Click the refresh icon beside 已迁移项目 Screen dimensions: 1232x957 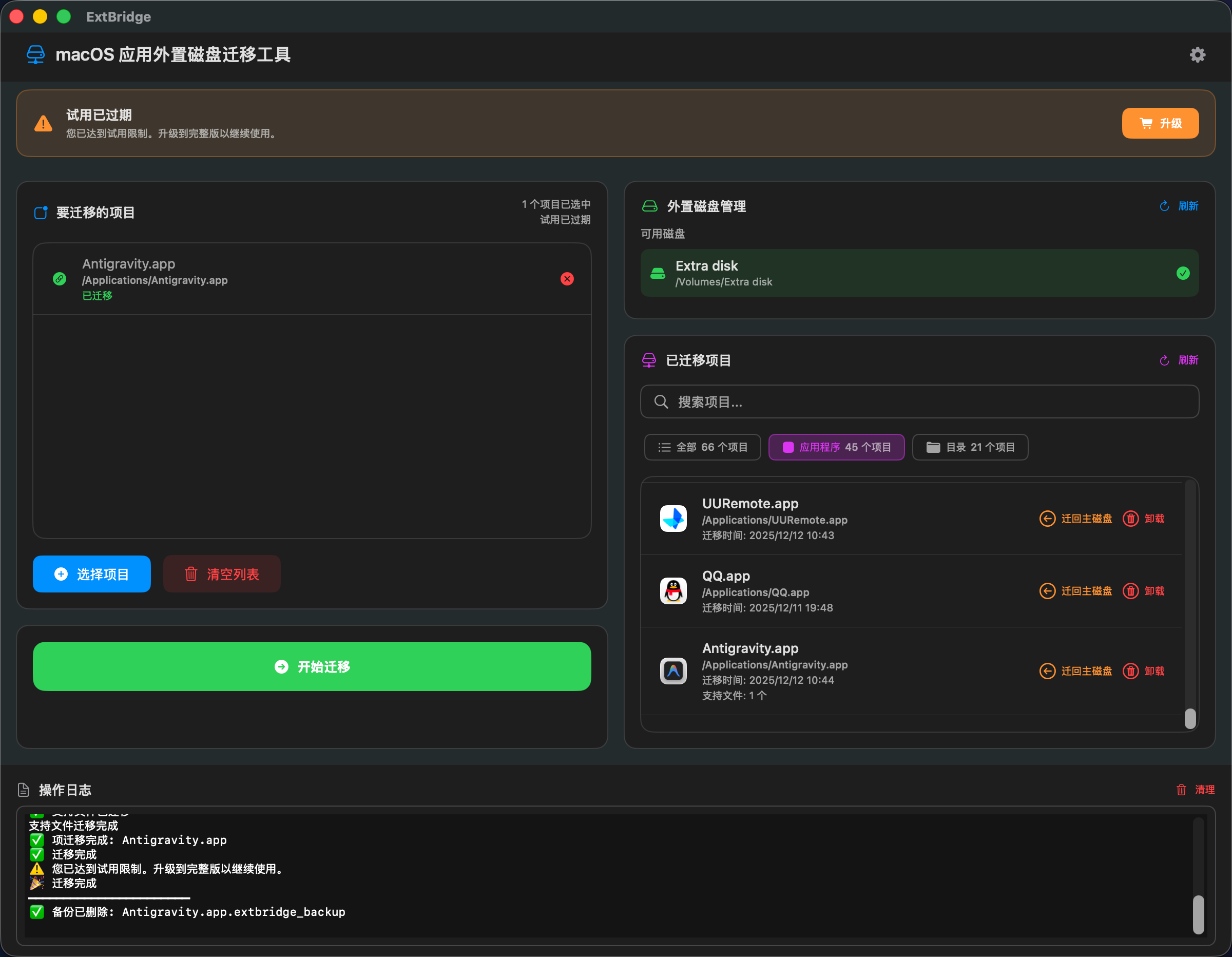(1164, 360)
